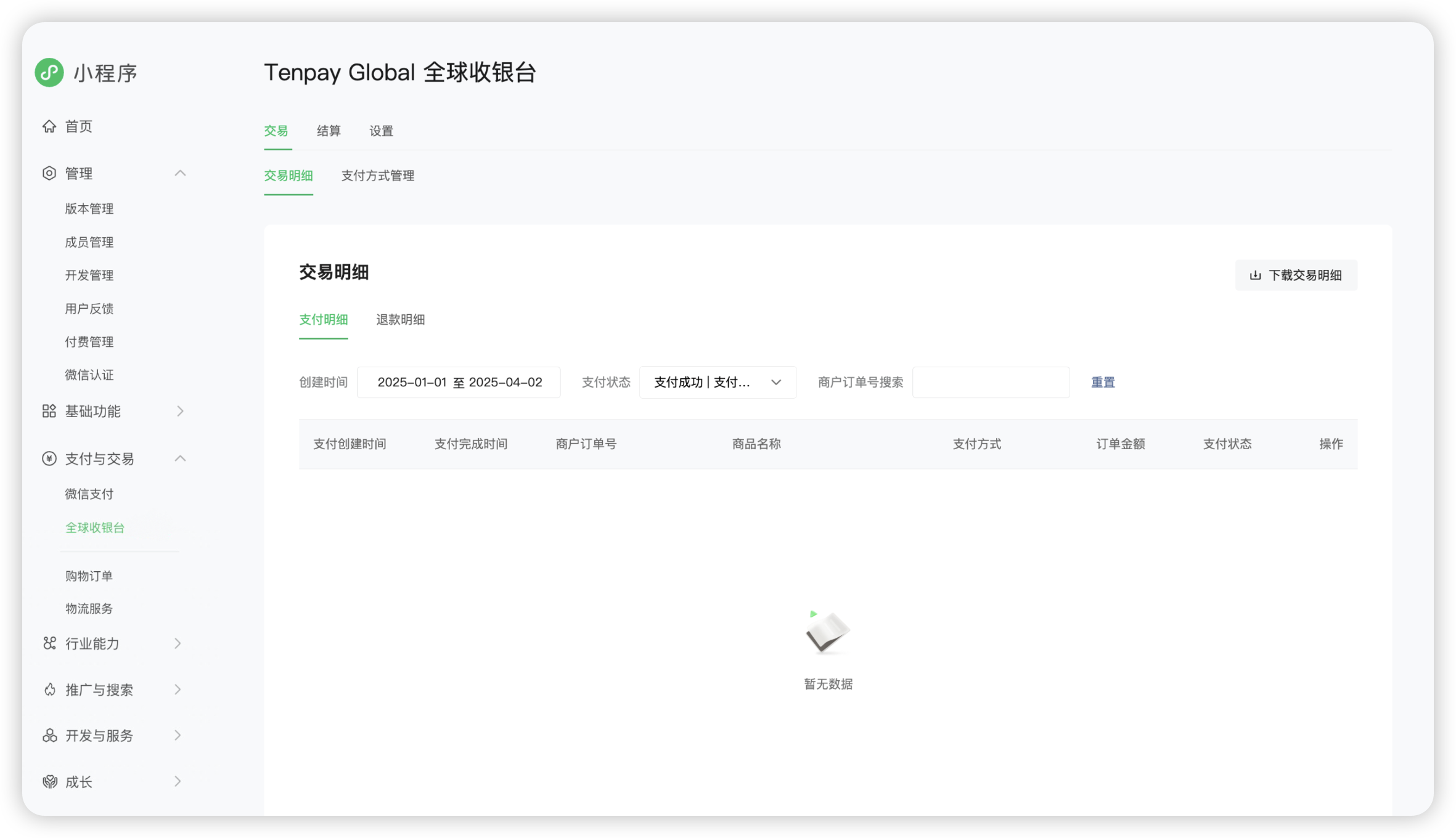Click the download icon in 下载交易明细
This screenshot has height=838, width=1456.
click(1255, 275)
